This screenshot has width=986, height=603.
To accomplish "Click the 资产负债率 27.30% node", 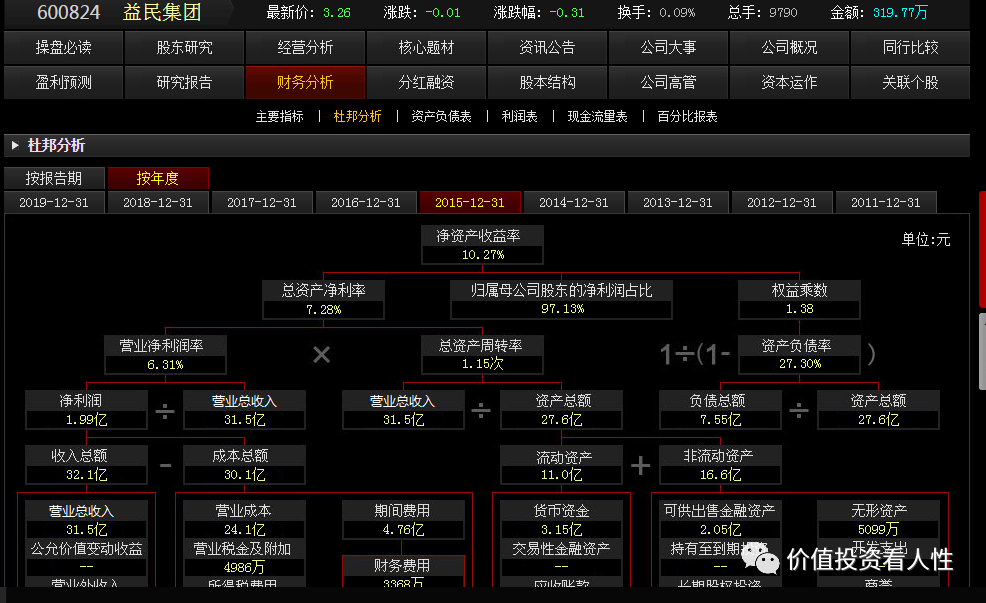I will coord(799,355).
